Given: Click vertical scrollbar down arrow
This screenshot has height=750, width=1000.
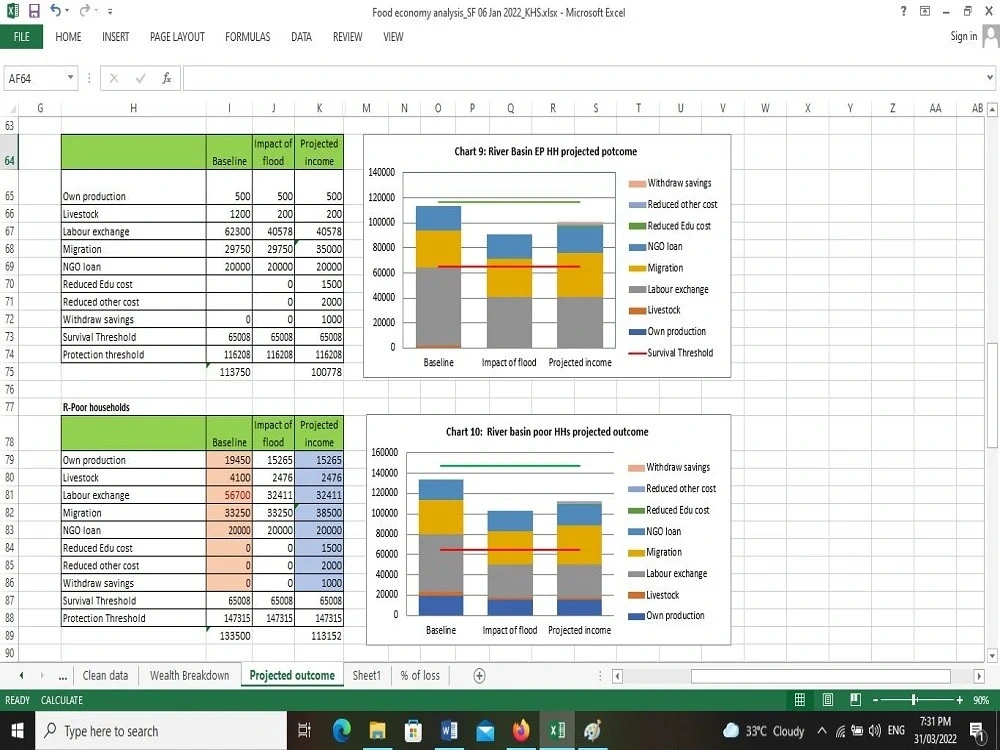Looking at the screenshot, I should (992, 655).
